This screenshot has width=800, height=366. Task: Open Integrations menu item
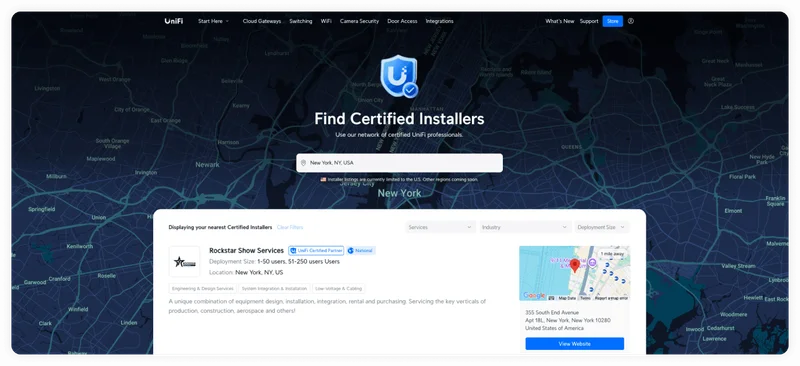(x=439, y=21)
